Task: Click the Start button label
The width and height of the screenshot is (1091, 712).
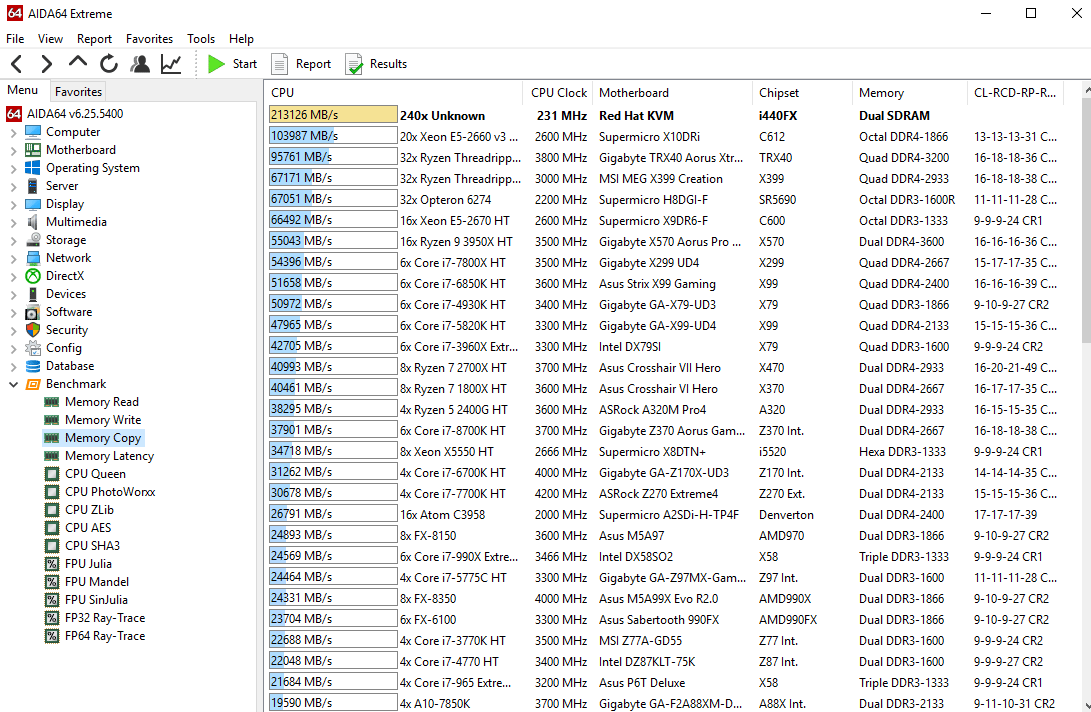Action: [x=245, y=64]
